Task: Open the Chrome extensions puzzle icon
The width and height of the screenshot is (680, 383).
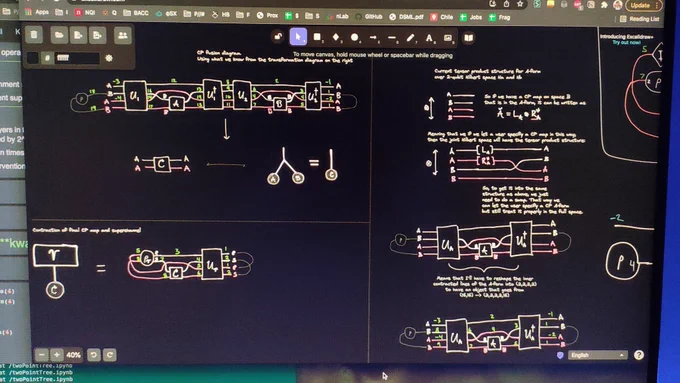Action: click(x=604, y=5)
